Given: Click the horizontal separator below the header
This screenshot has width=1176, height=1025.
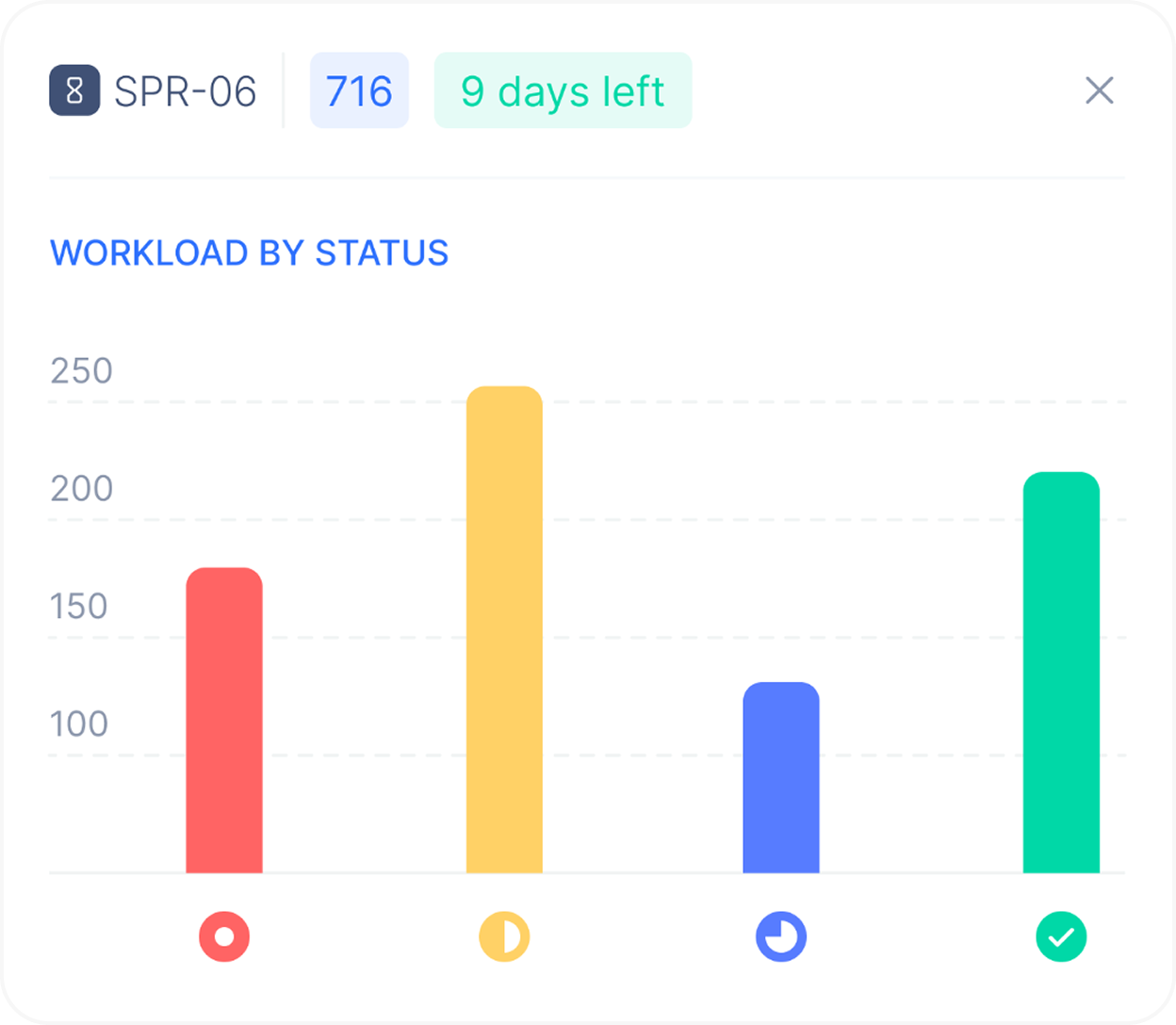Looking at the screenshot, I should pos(586,177).
